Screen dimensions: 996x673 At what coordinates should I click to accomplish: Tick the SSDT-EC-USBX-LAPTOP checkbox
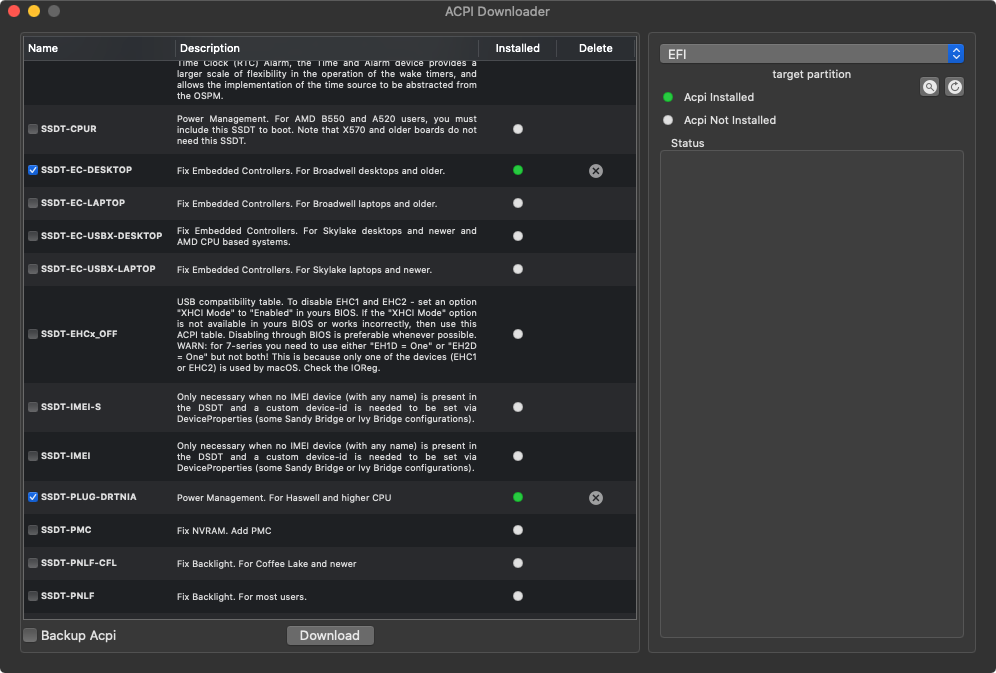coord(33,269)
